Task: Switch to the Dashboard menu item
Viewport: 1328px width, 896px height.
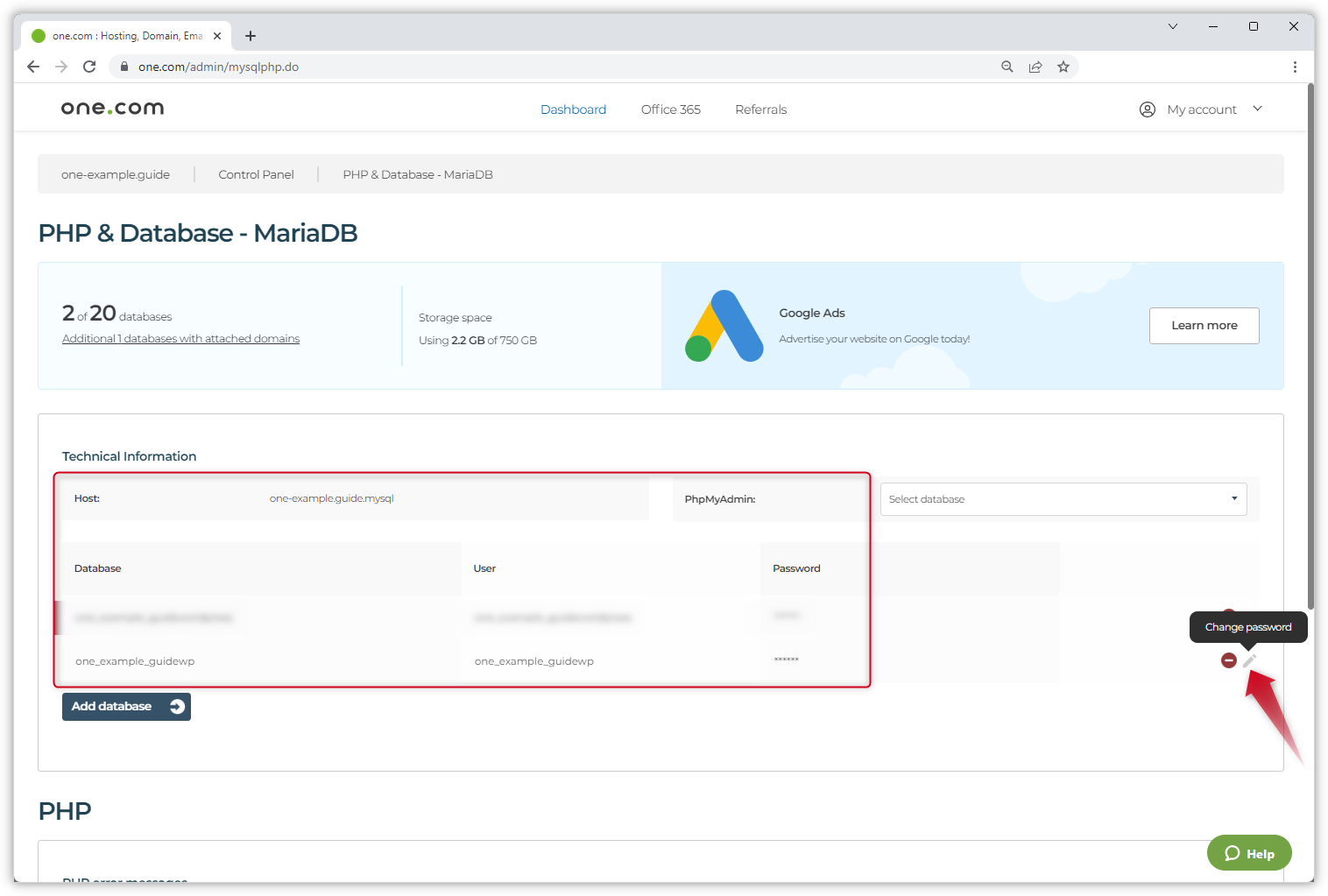Action: [x=573, y=109]
